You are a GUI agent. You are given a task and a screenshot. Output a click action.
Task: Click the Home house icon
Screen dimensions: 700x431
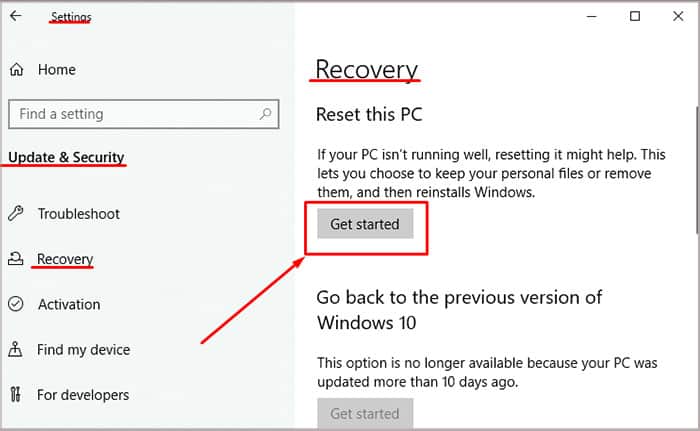16,70
